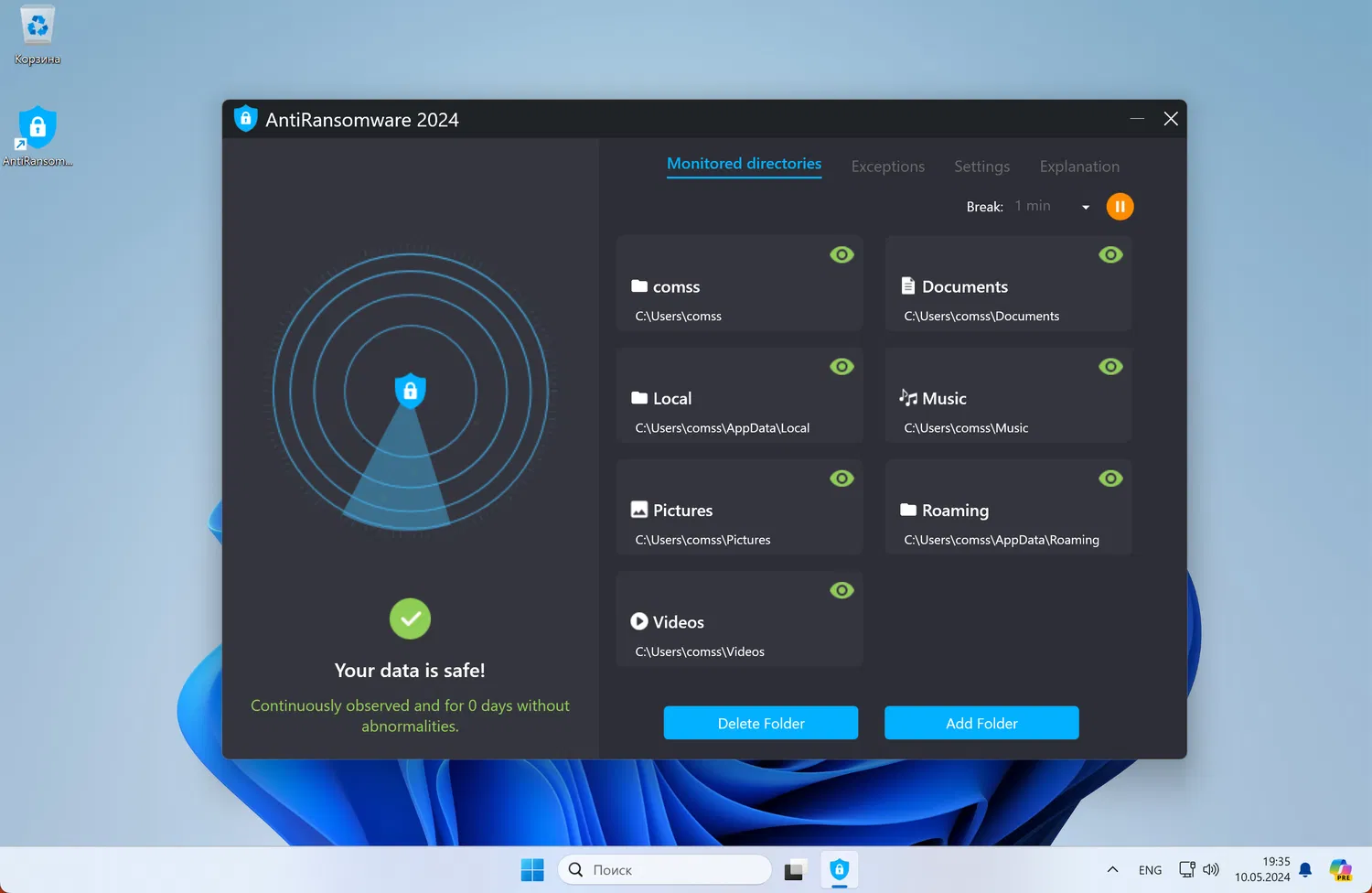Switch to the Exceptions tab
Screen dimensions: 1372x893
(x=887, y=167)
